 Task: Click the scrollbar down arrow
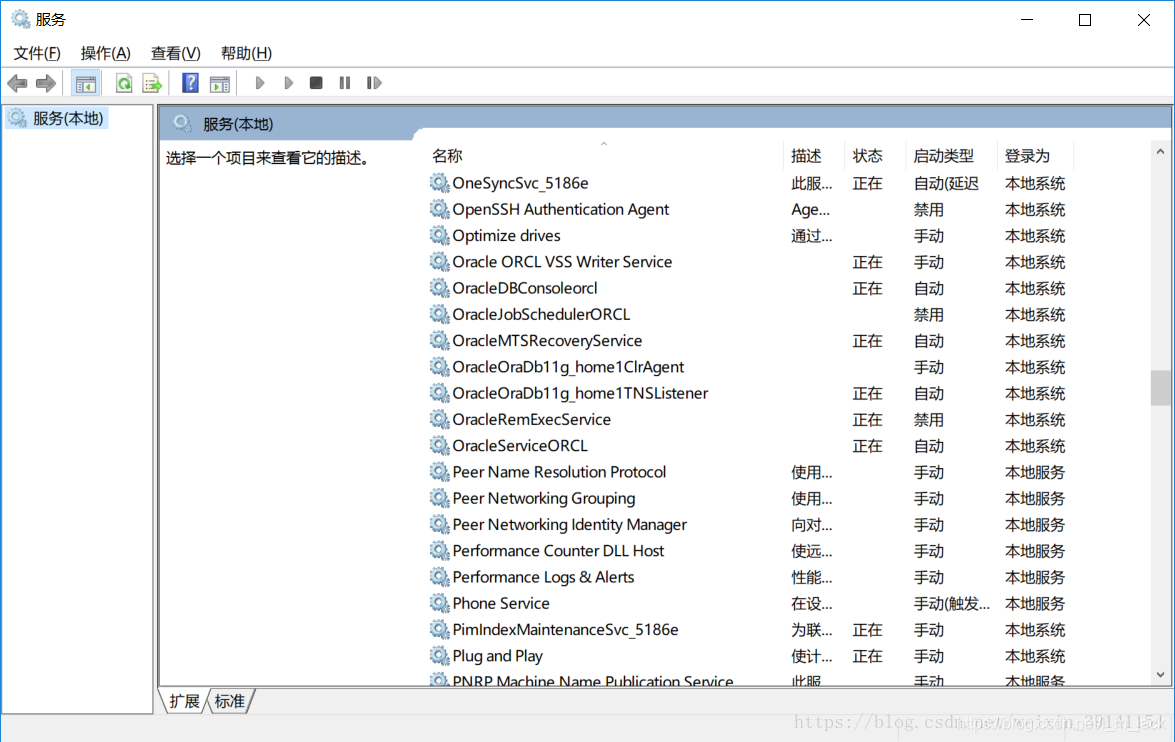(x=1160, y=675)
